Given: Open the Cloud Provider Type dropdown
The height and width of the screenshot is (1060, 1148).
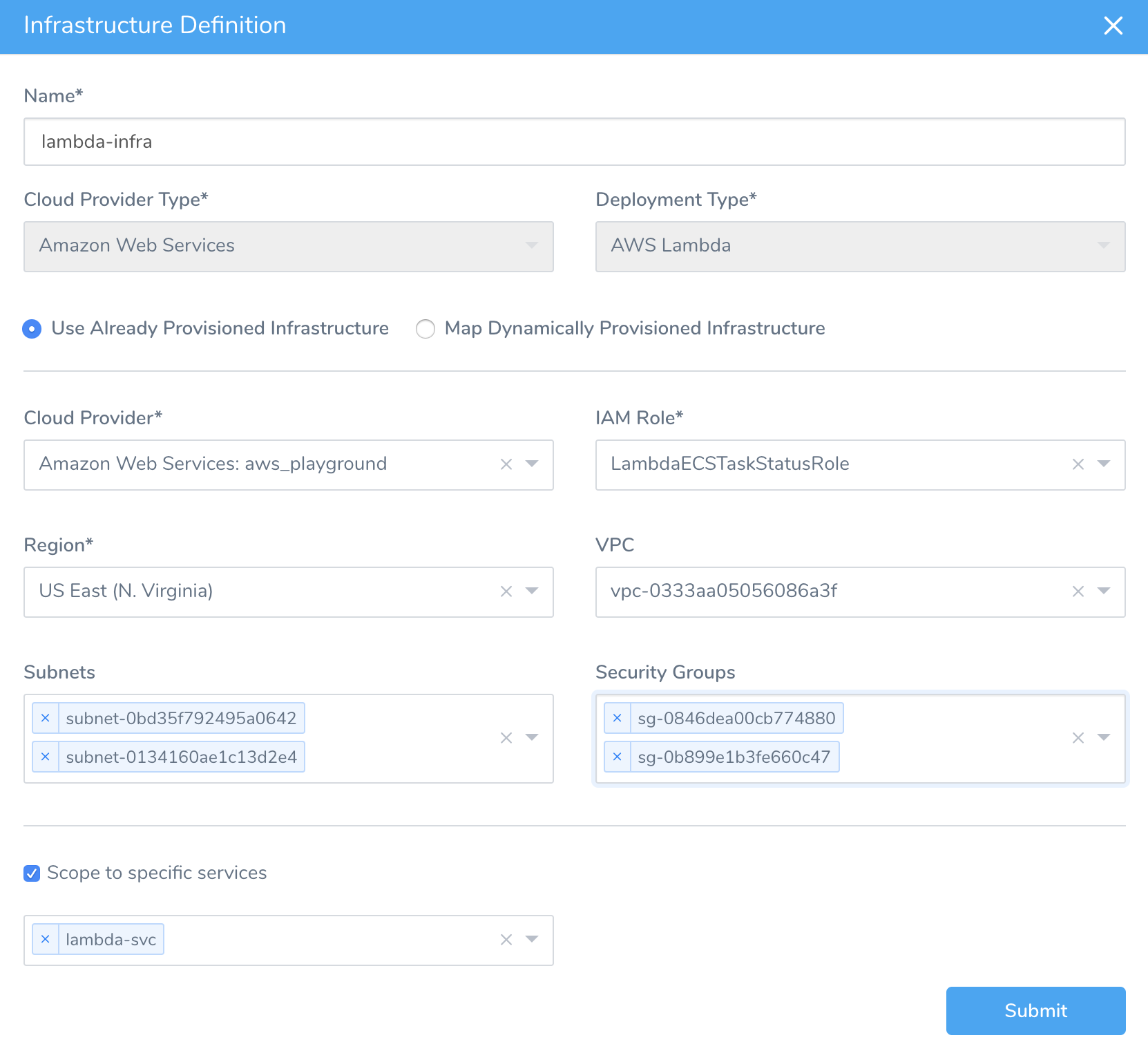Looking at the screenshot, I should (x=289, y=246).
